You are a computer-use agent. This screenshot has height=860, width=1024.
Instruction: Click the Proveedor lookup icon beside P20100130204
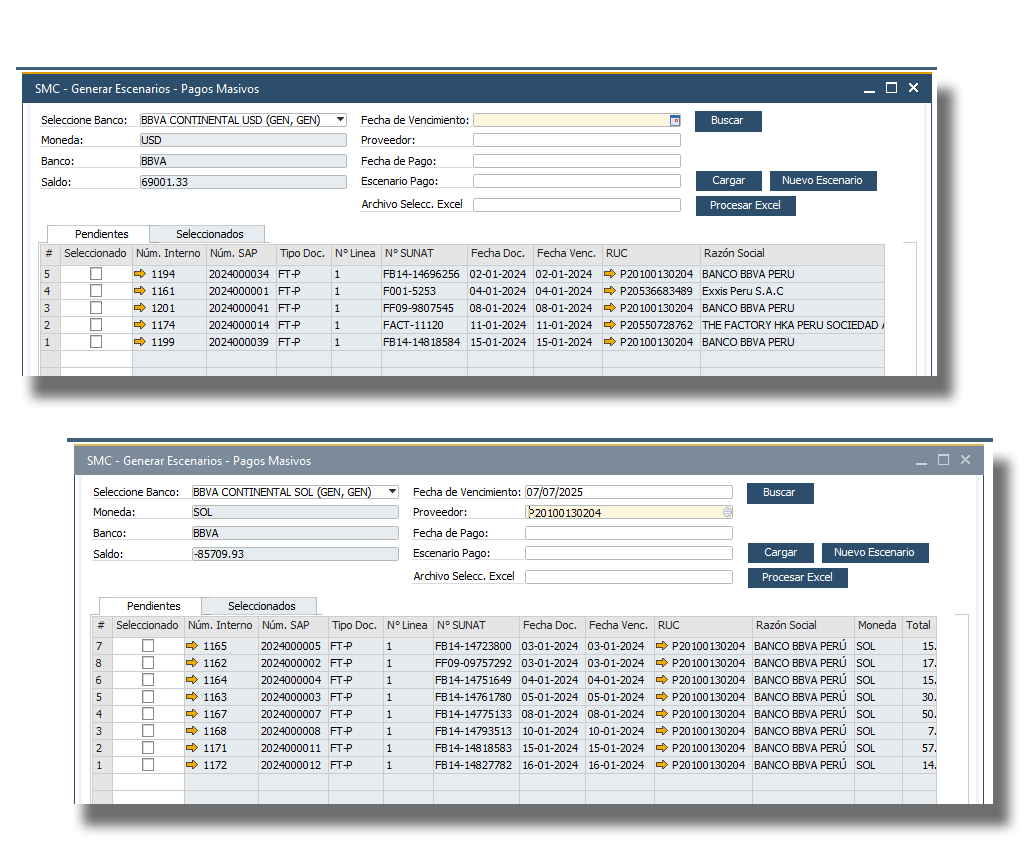(x=727, y=512)
